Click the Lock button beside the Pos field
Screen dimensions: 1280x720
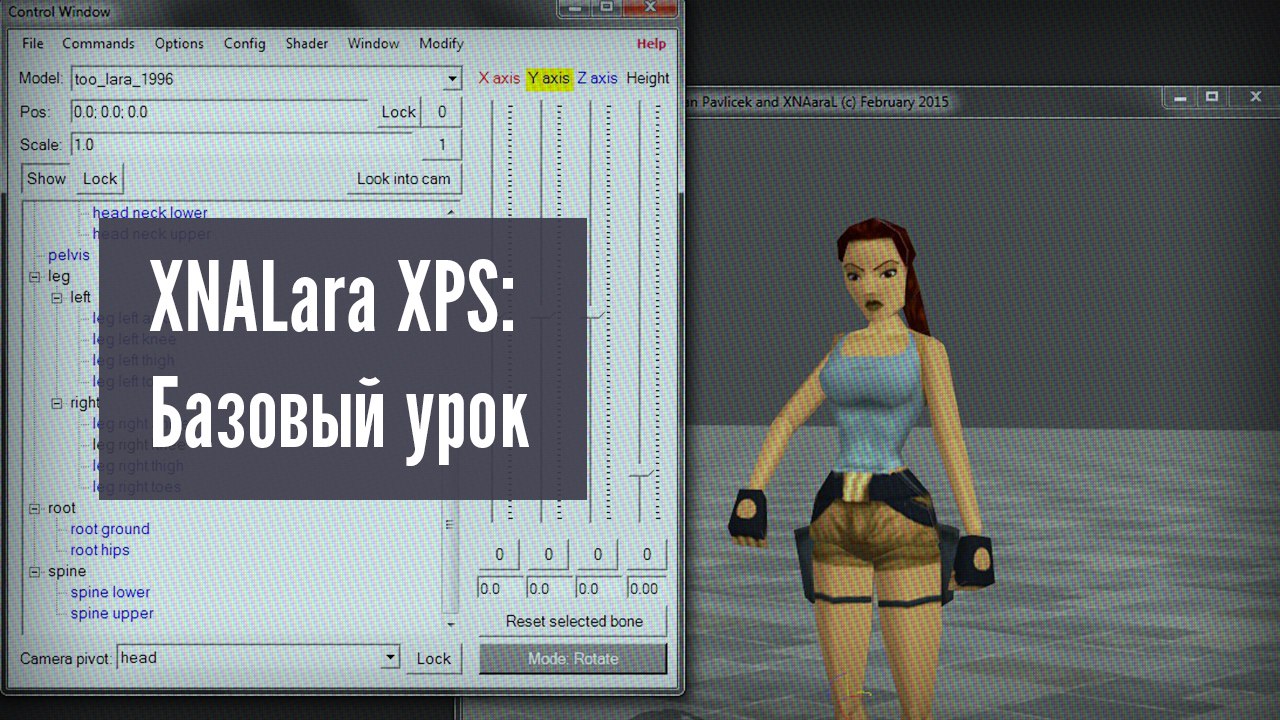pyautogui.click(x=398, y=112)
